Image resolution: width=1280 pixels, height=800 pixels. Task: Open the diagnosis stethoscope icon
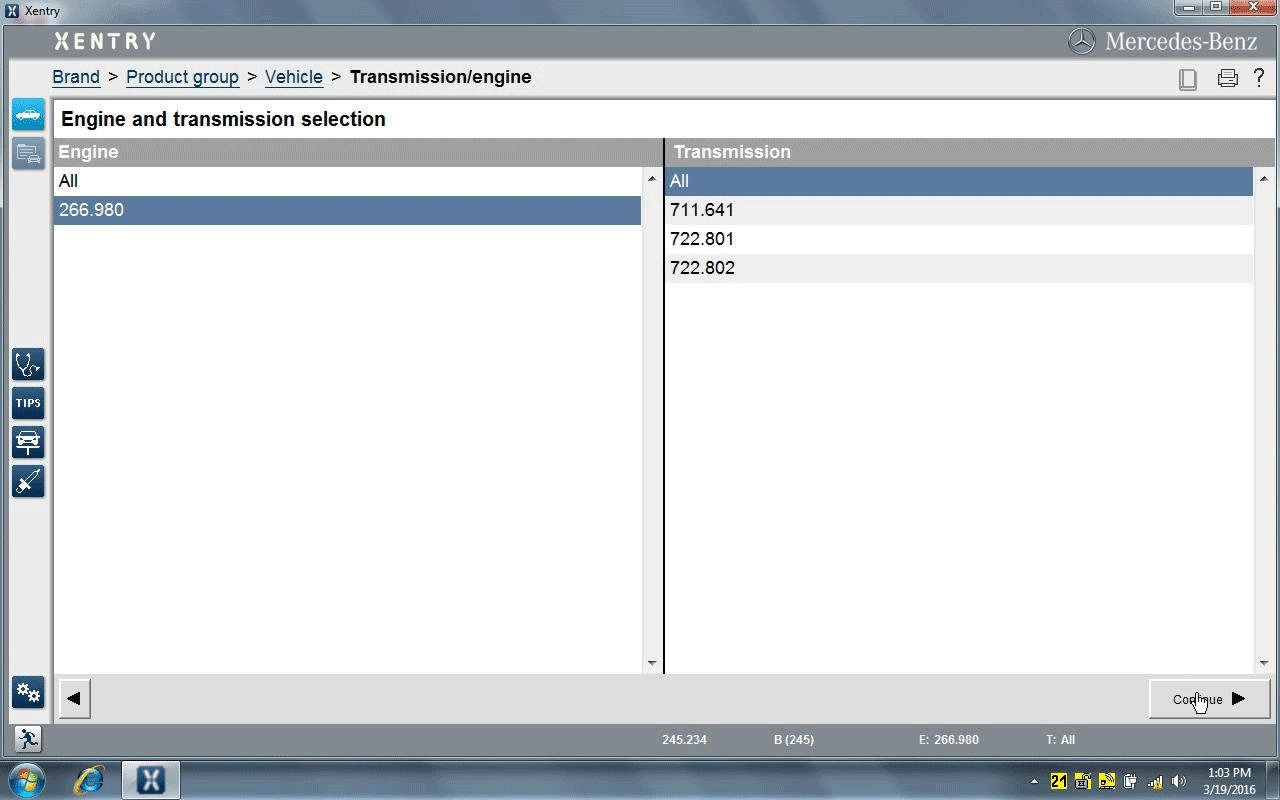pos(28,364)
